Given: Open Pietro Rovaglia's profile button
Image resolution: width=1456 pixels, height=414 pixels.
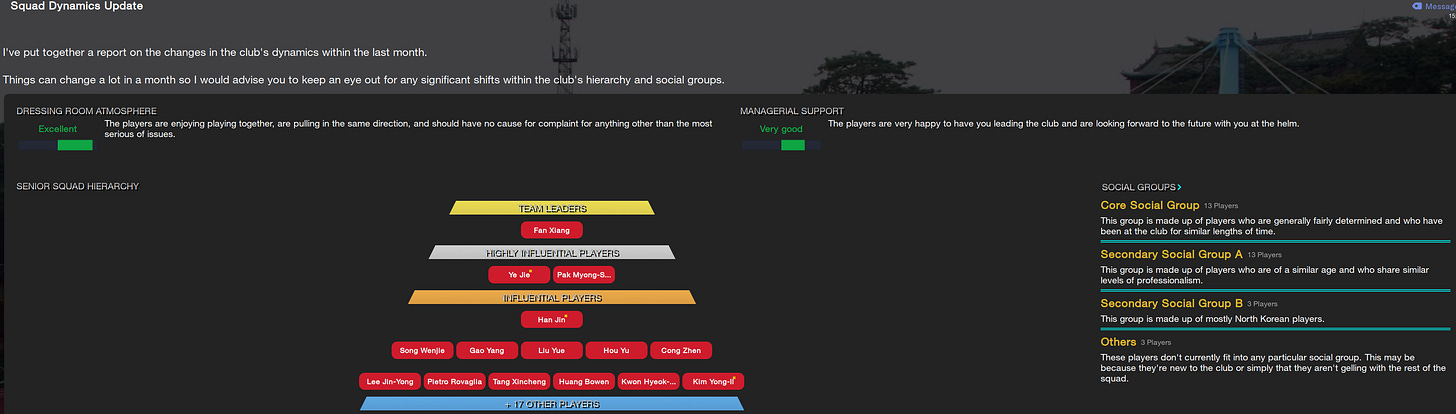Looking at the screenshot, I should point(455,382).
